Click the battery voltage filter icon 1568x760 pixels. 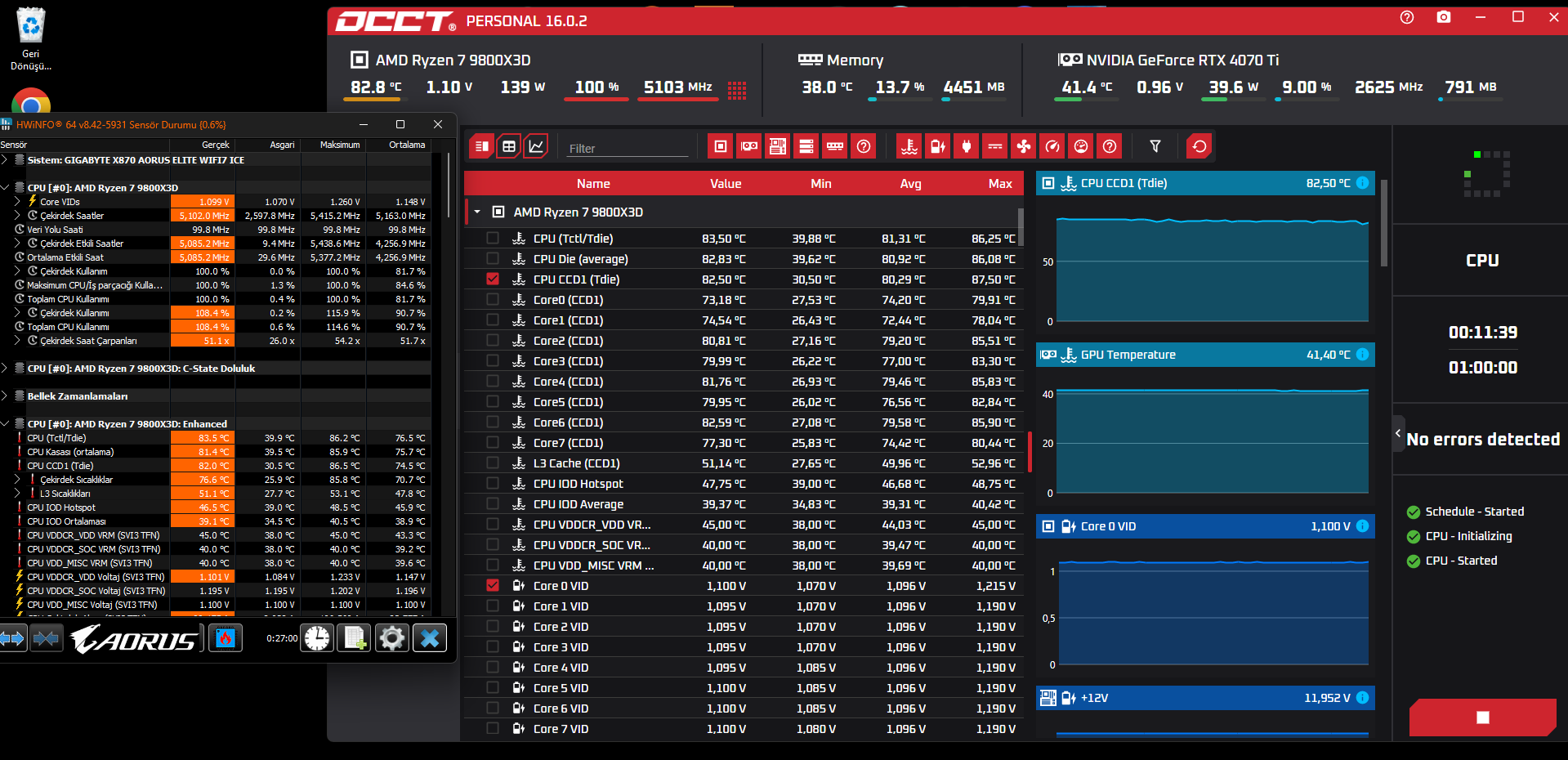click(937, 146)
